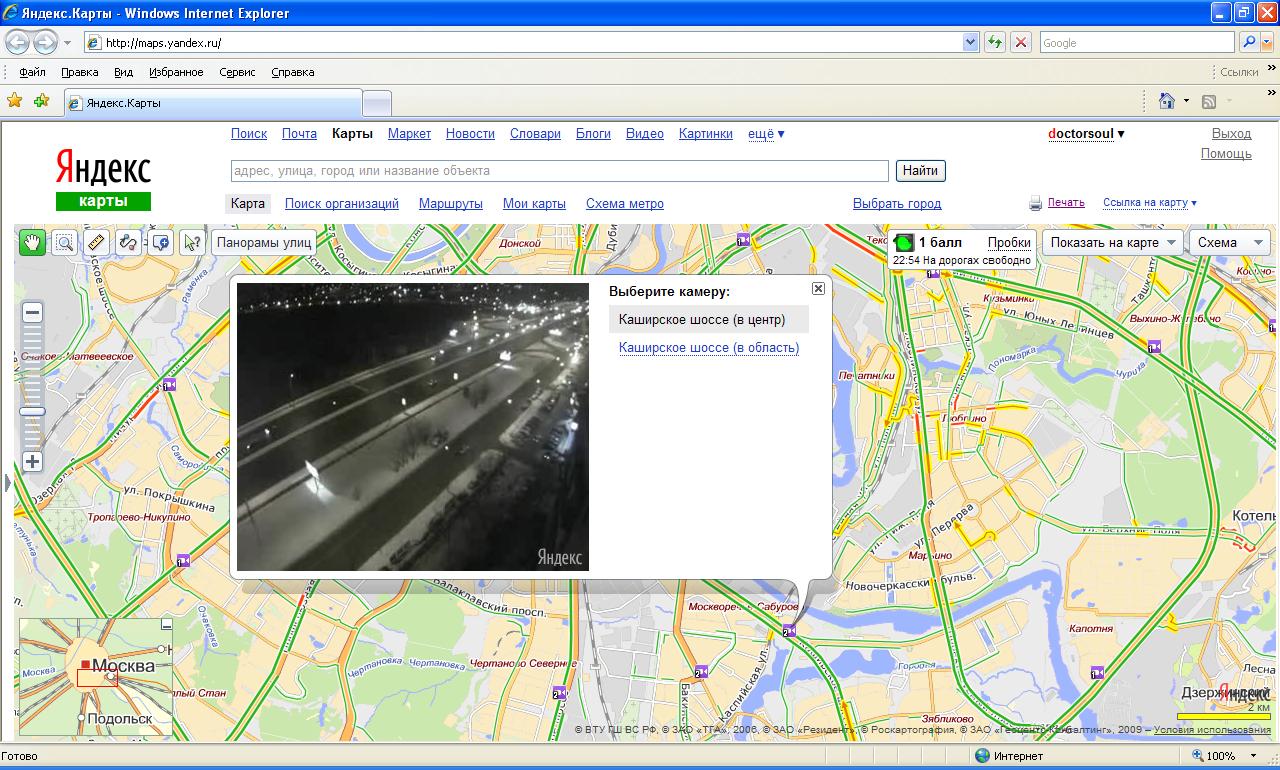
Task: Open 'Схема метро' tab
Action: (625, 203)
